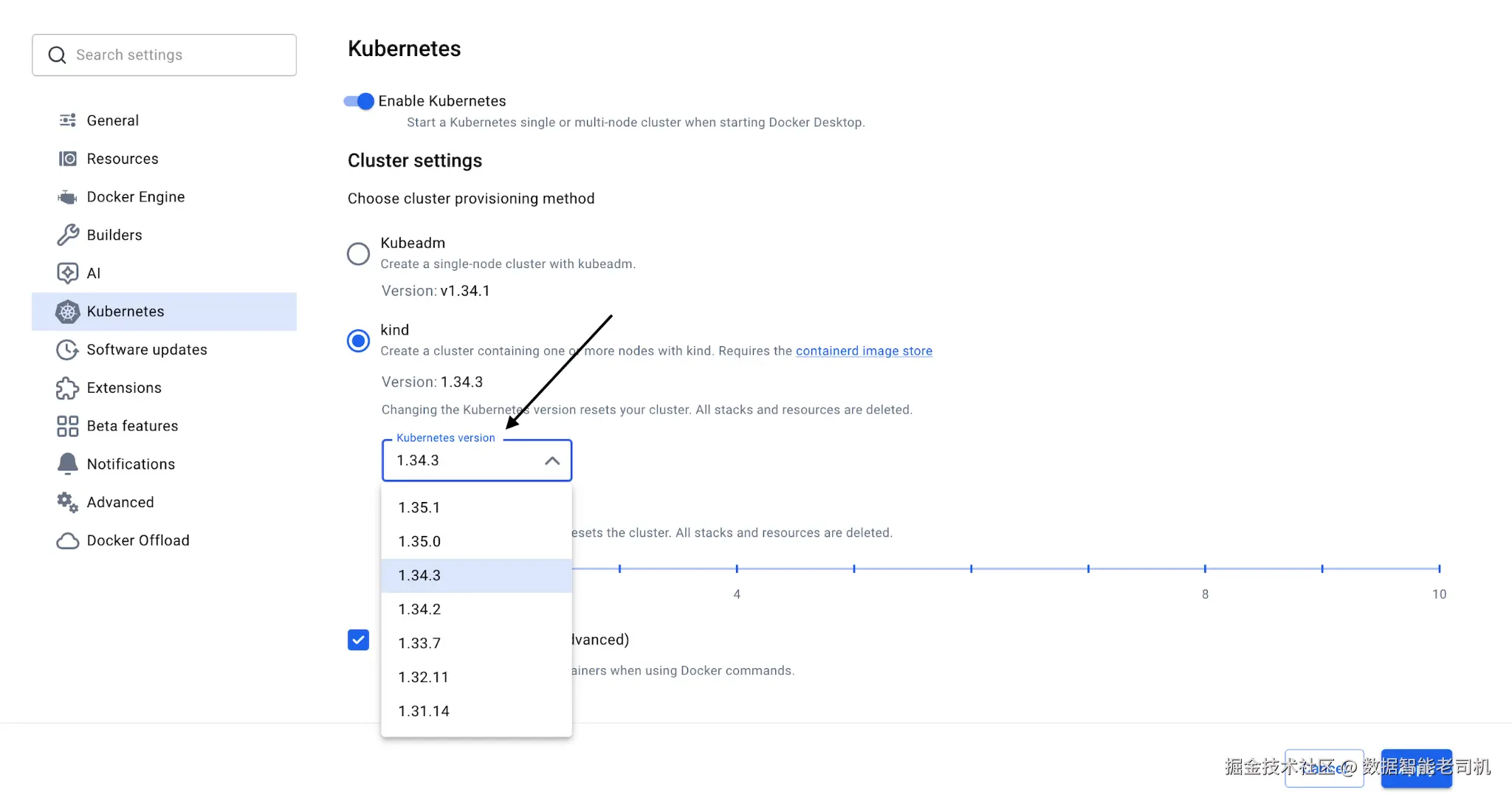Choose version 1.35.1 from the list
This screenshot has width=1512, height=798.
click(x=477, y=508)
